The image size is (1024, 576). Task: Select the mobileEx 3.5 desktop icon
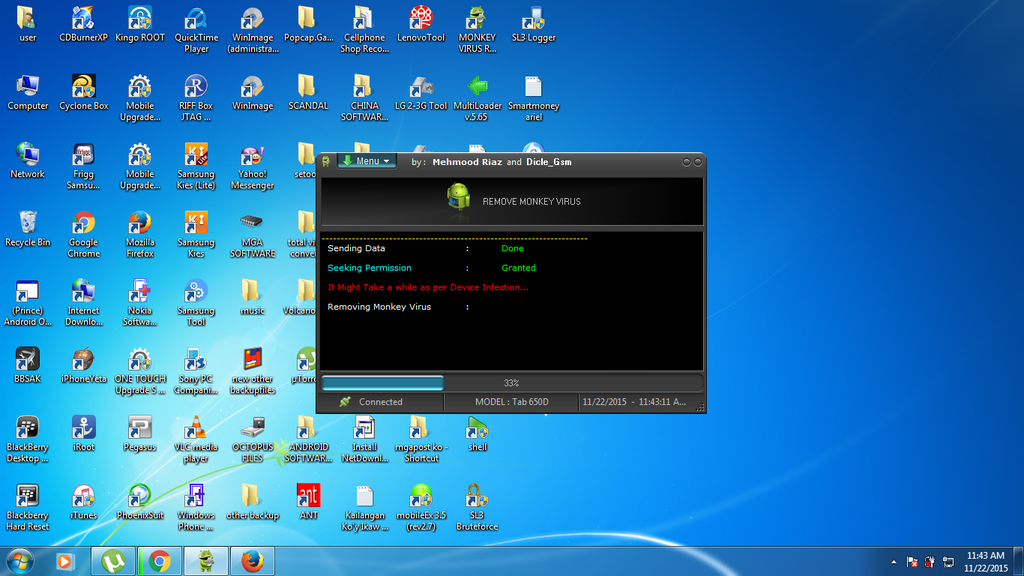tap(421, 507)
